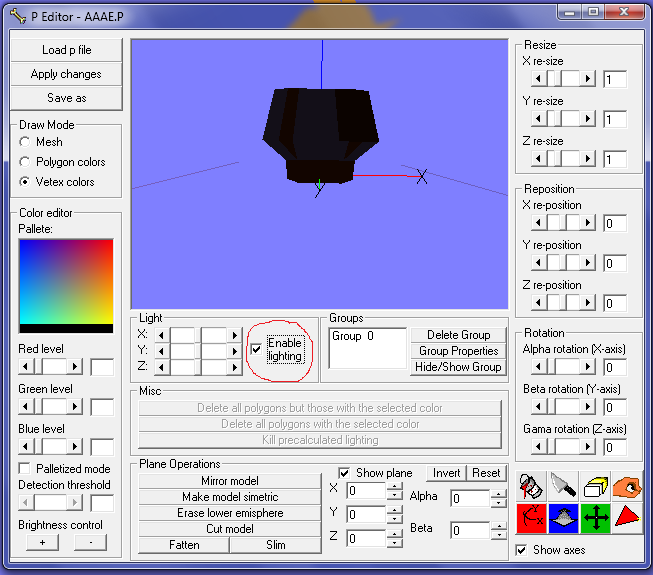Click right arrow of Y re-position scrollbar
Image resolution: width=653 pixels, height=575 pixels.
click(588, 263)
